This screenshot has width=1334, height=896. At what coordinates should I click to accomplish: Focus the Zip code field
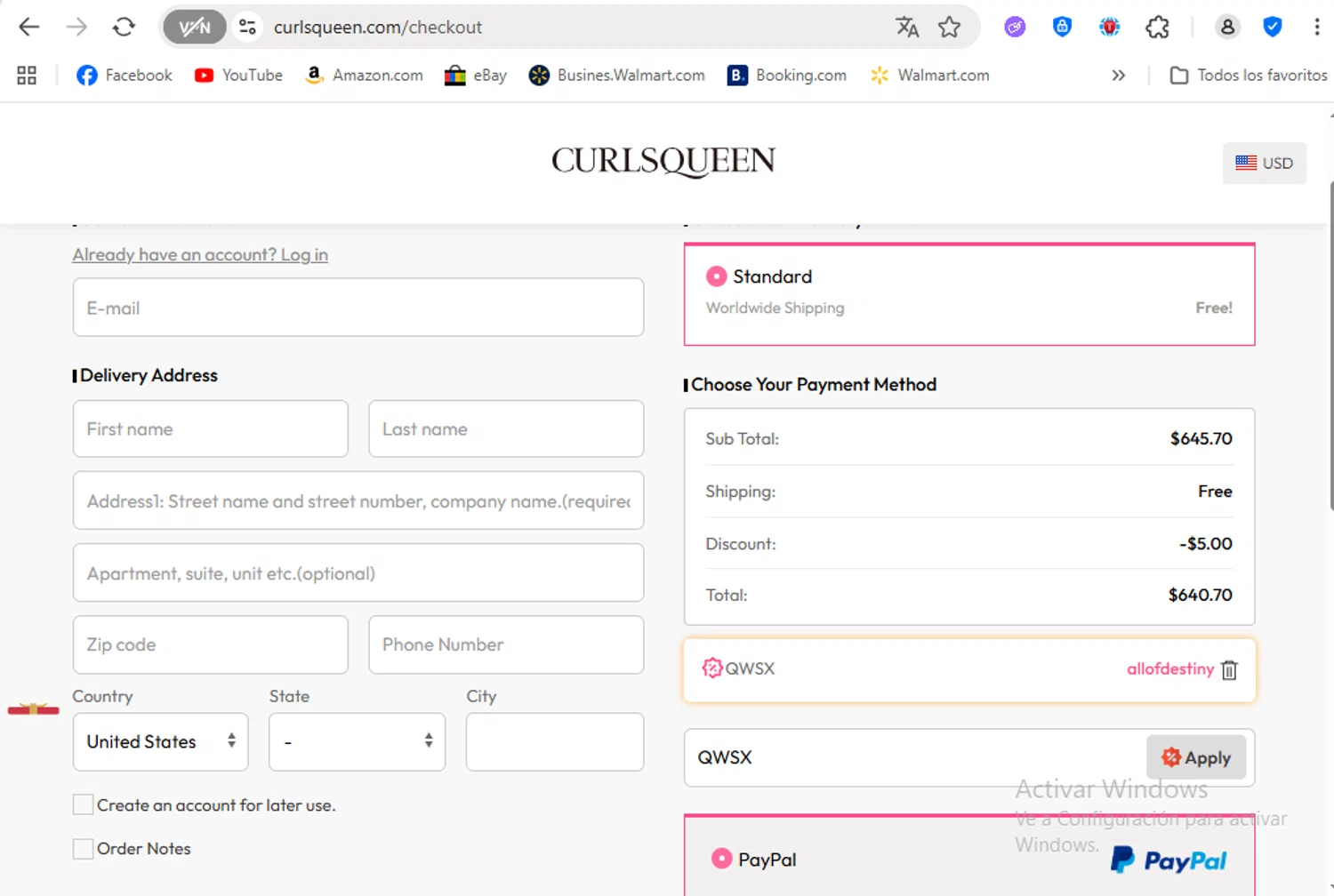pos(211,644)
